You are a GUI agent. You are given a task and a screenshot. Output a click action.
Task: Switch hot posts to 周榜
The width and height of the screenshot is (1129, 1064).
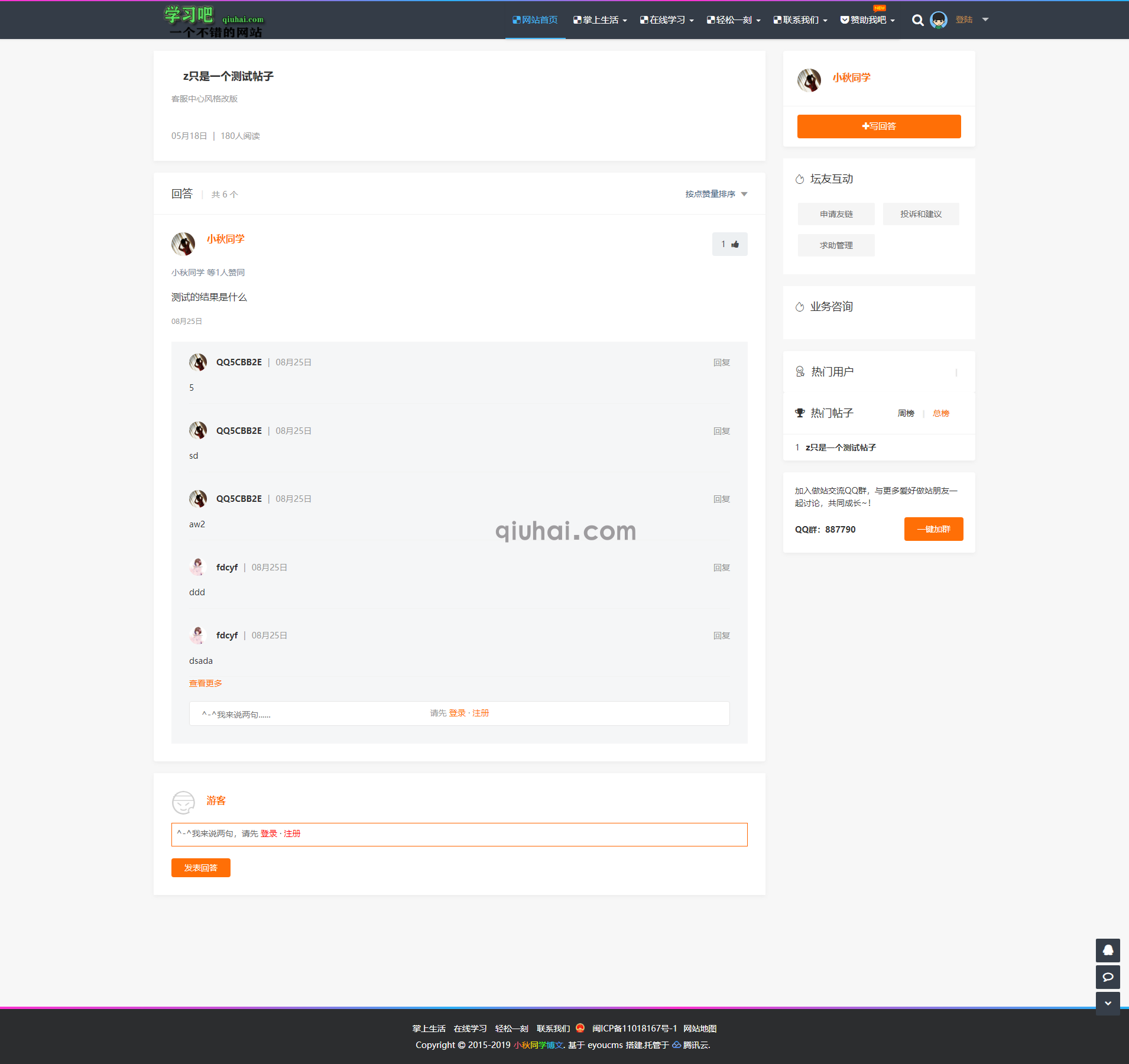click(906, 413)
